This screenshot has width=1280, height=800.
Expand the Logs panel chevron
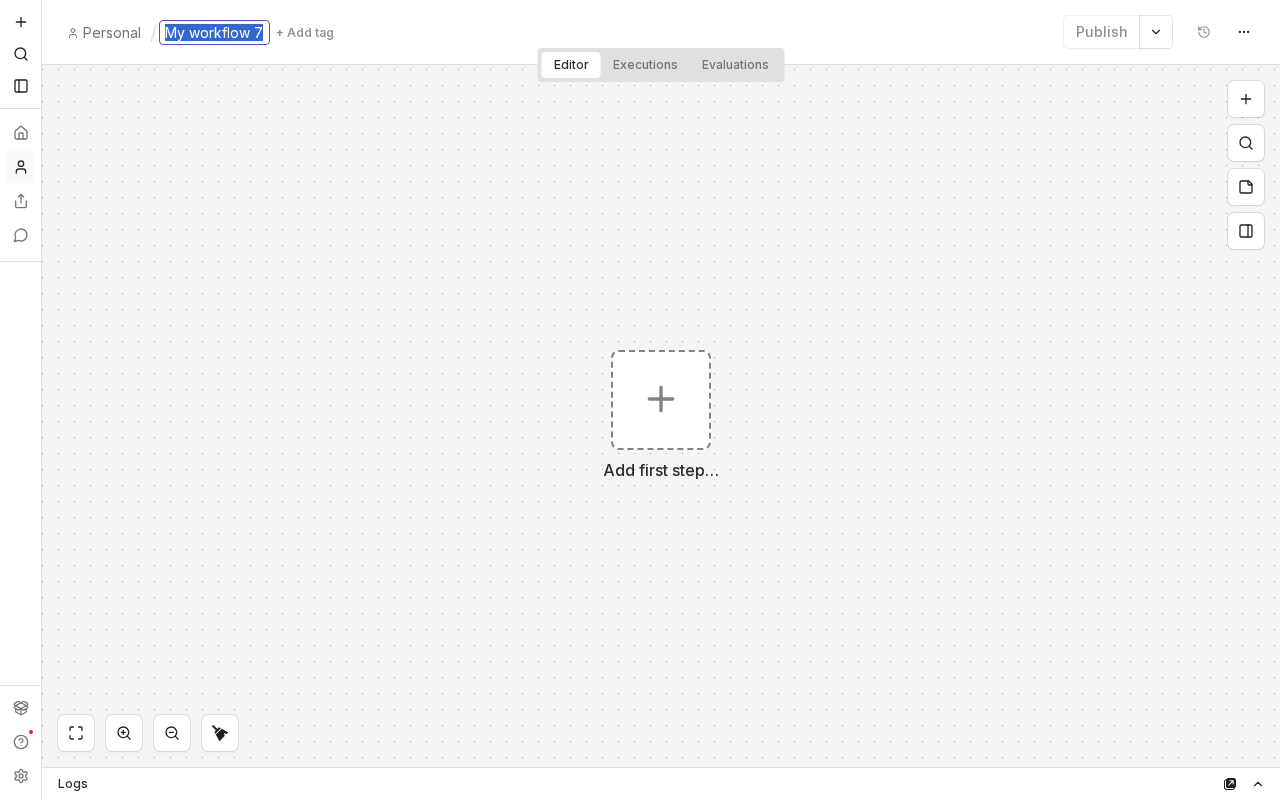coord(1258,784)
